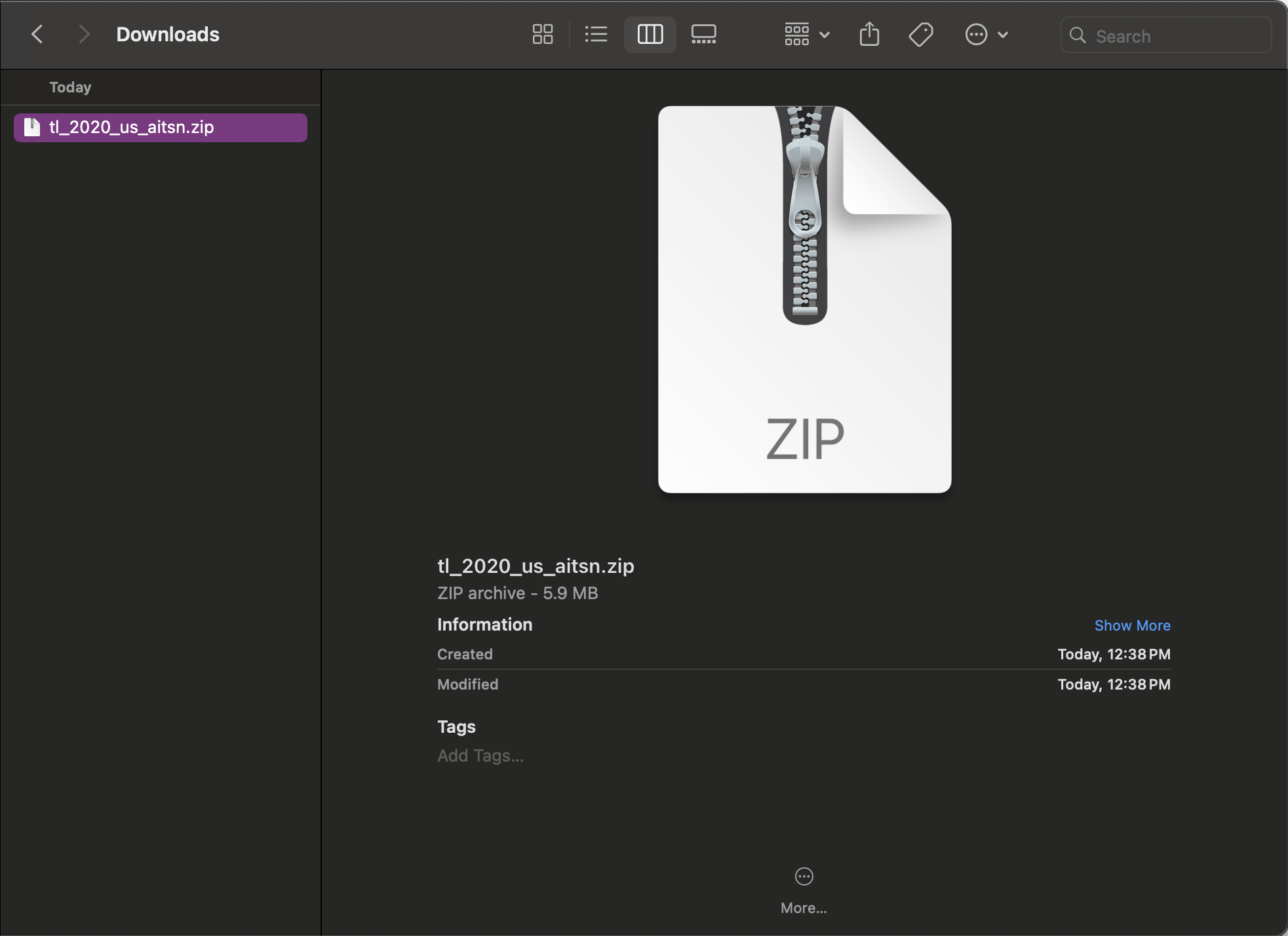Viewport: 1288px width, 936px height.
Task: Click the ZIP archive - 5.9 MB text
Action: tap(518, 593)
